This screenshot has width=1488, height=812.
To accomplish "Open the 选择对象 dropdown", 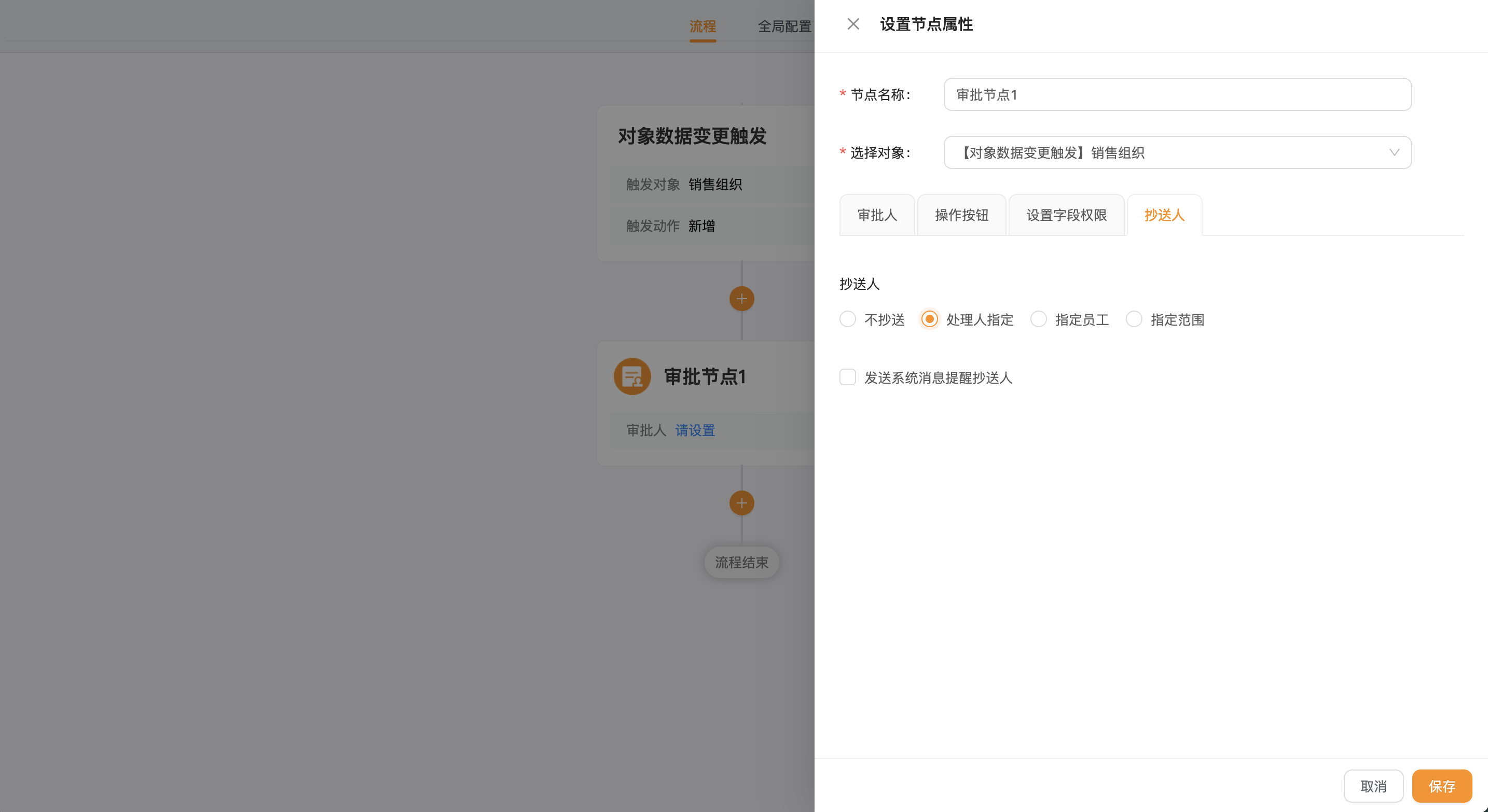I will click(x=1177, y=152).
